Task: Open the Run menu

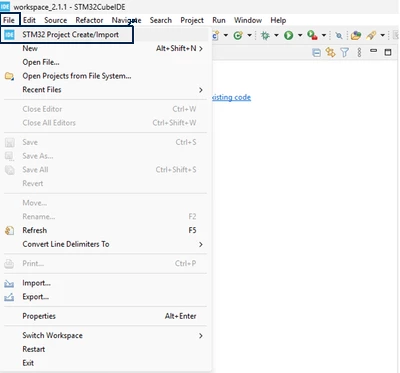Action: tap(219, 20)
